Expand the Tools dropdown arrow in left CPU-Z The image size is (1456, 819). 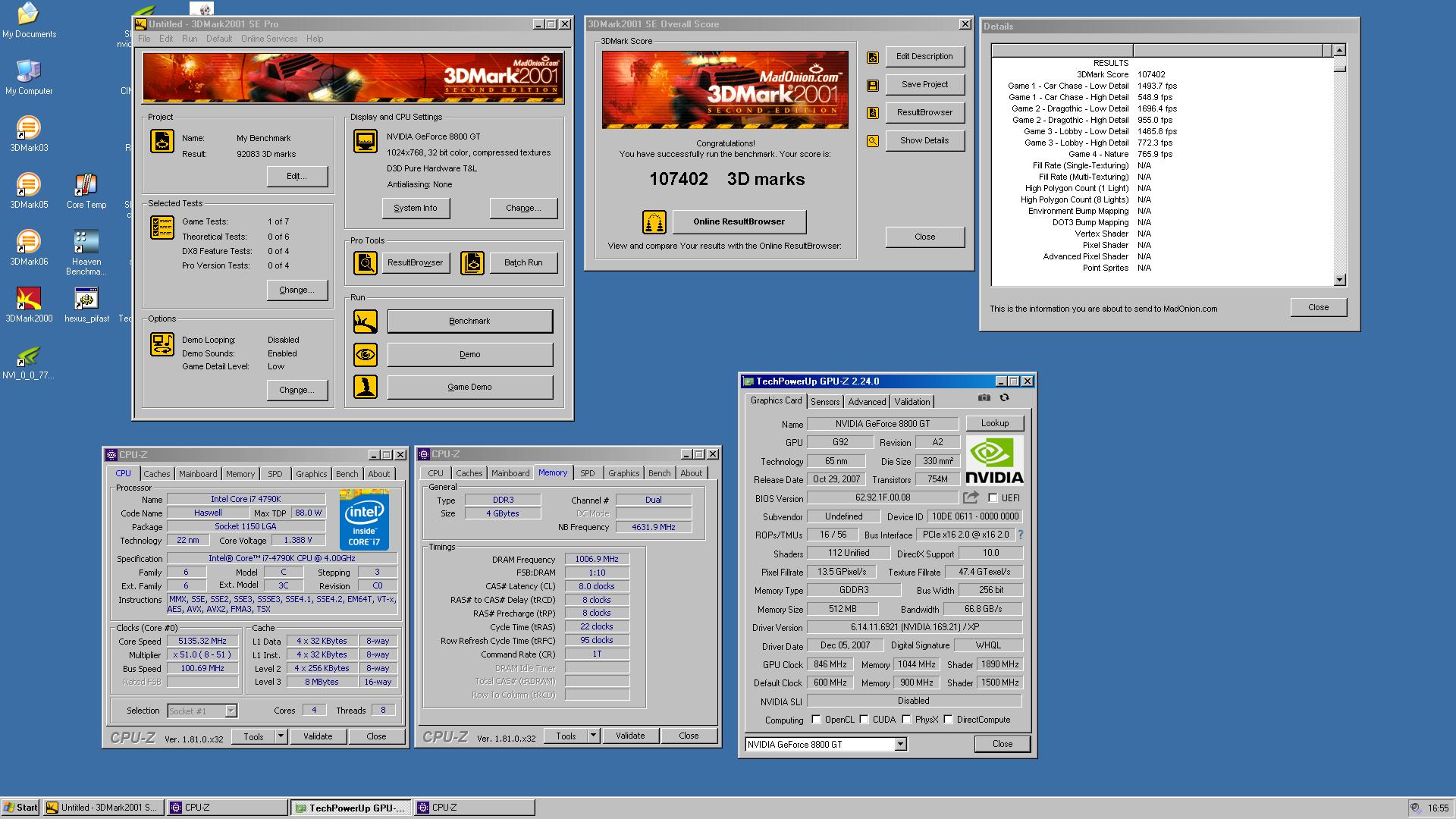(x=281, y=736)
